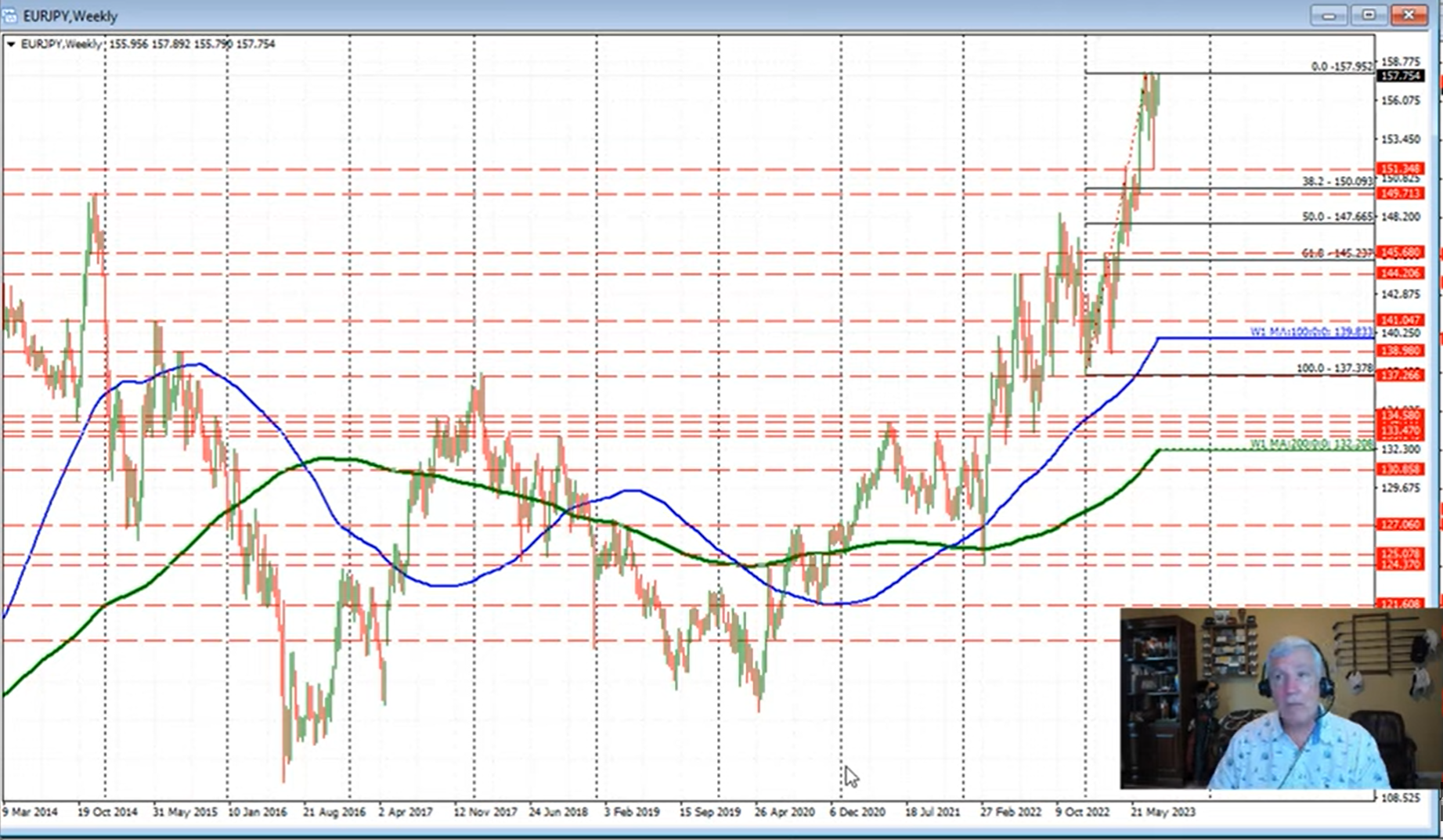Restore down the EURJPY chart window
Screen dimensions: 1443x840
coord(1369,15)
